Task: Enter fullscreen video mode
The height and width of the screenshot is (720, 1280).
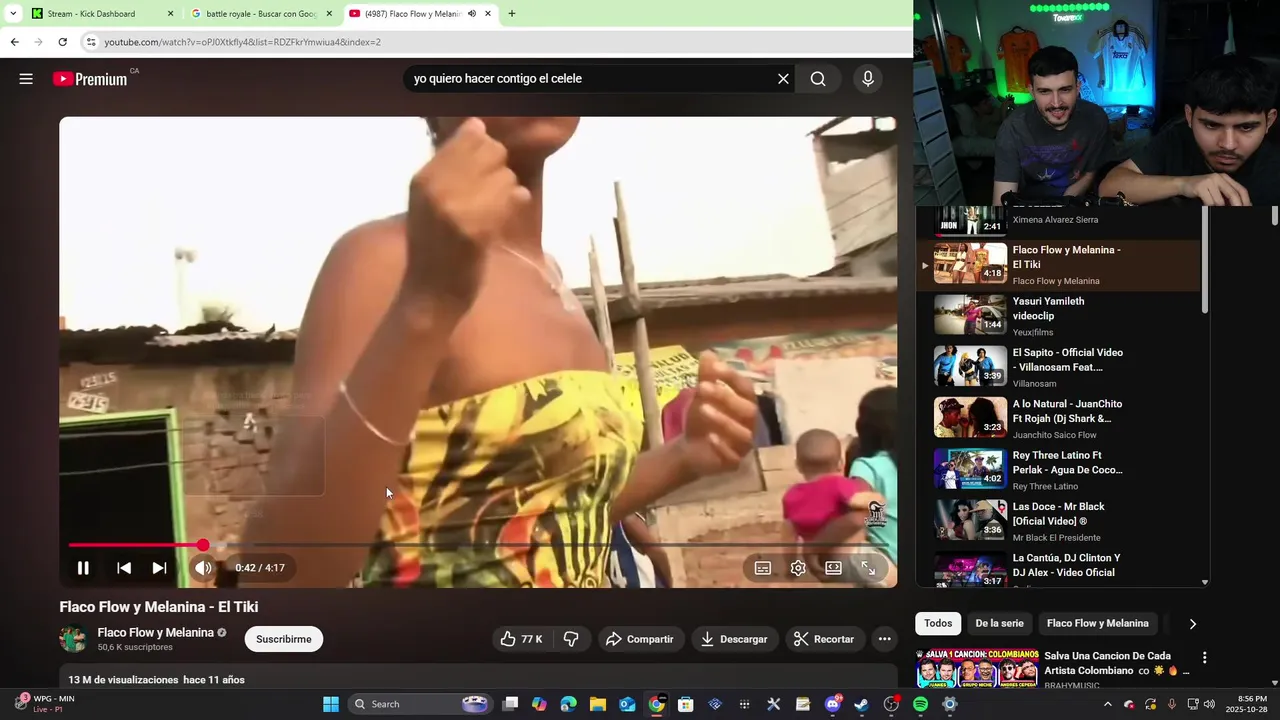Action: click(x=868, y=568)
